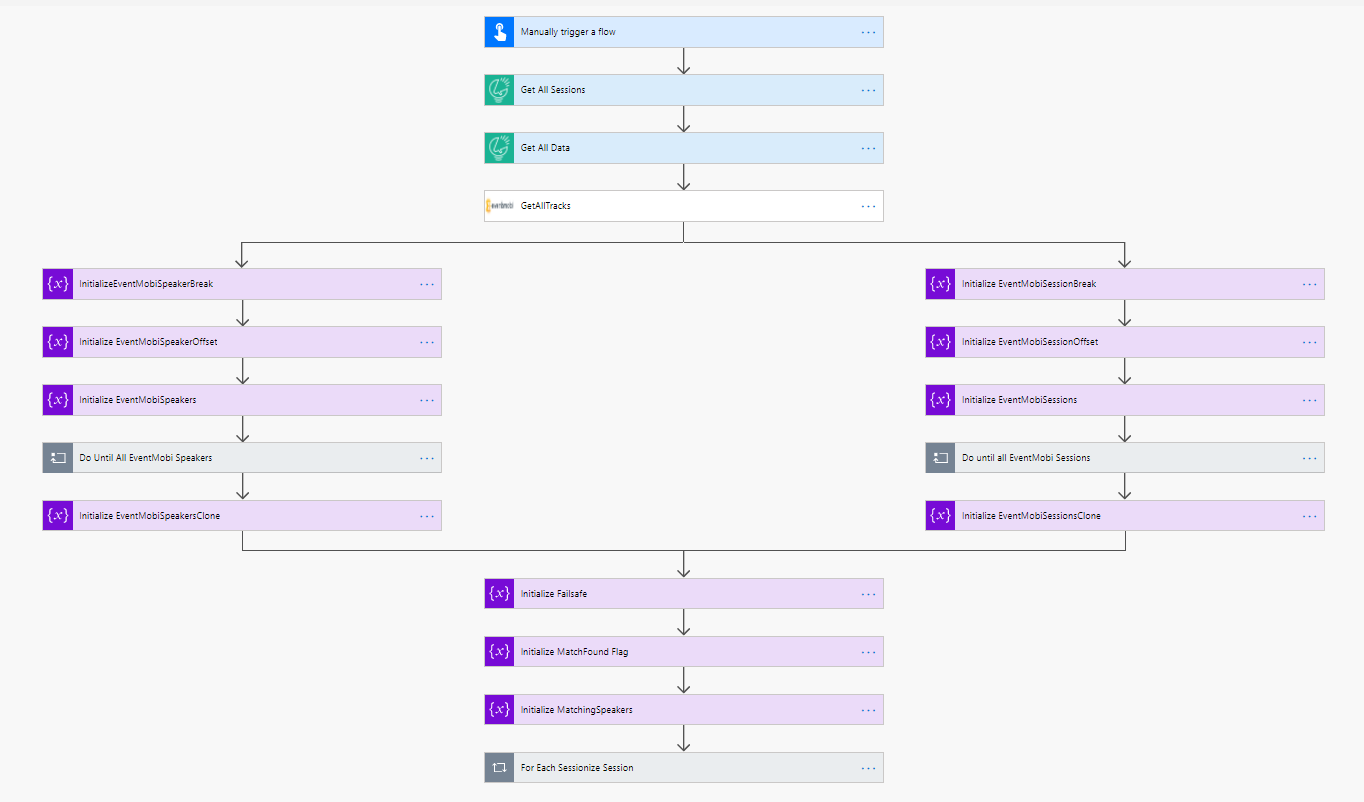Click the Get All Sessions connector icon

499,90
